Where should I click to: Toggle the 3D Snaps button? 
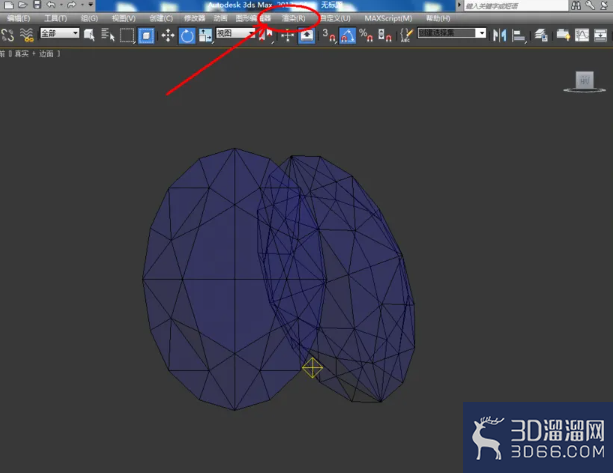329,36
